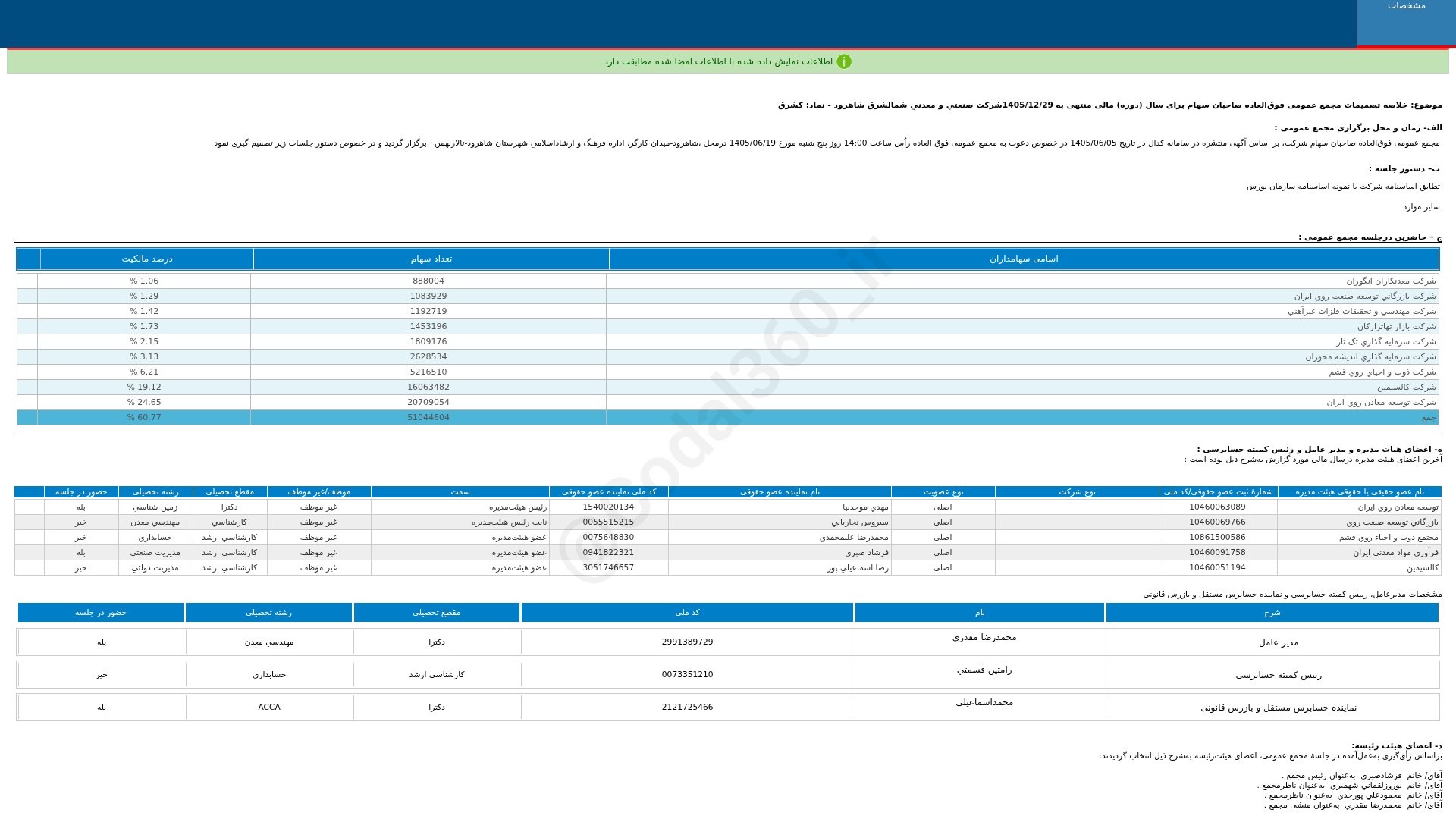1456x819 pixels.
Task: Select the اسامی سهامداران column header
Action: coord(1024,259)
